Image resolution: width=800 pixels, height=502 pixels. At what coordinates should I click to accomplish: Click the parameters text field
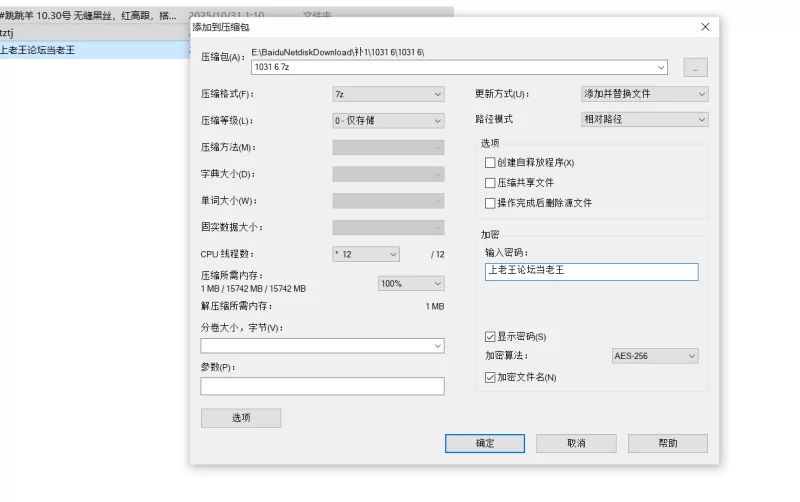click(322, 386)
